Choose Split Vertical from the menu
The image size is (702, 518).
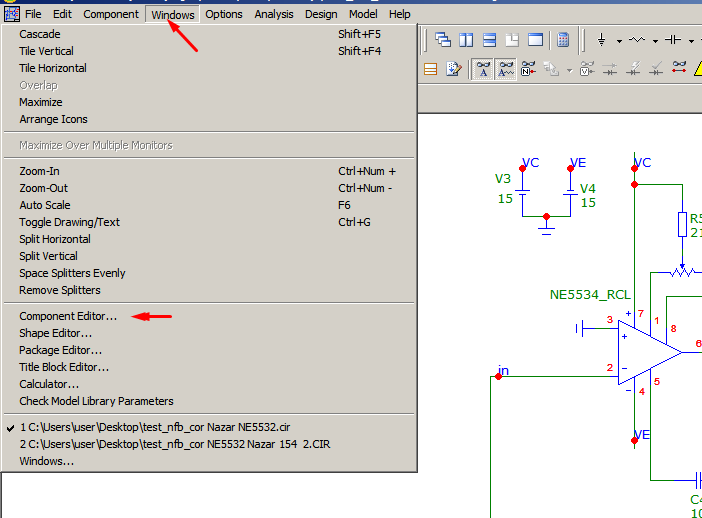pyautogui.click(x=209, y=256)
